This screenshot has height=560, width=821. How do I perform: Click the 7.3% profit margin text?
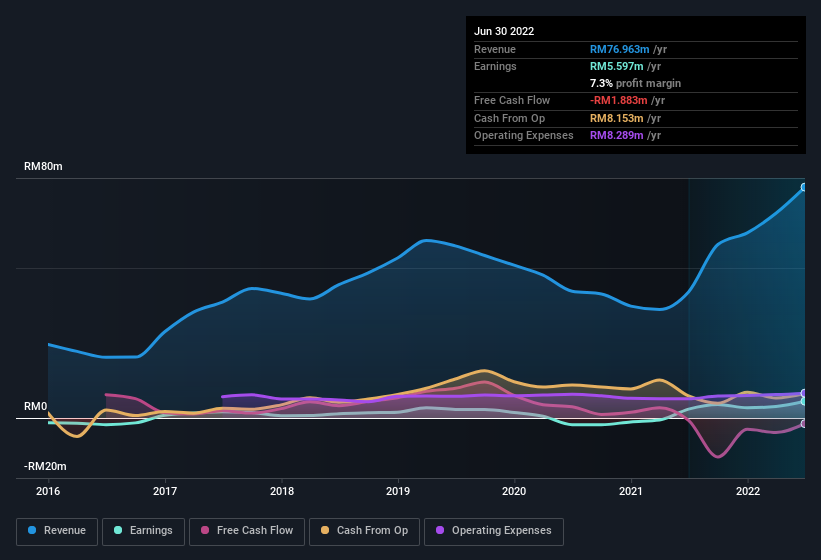[x=635, y=83]
